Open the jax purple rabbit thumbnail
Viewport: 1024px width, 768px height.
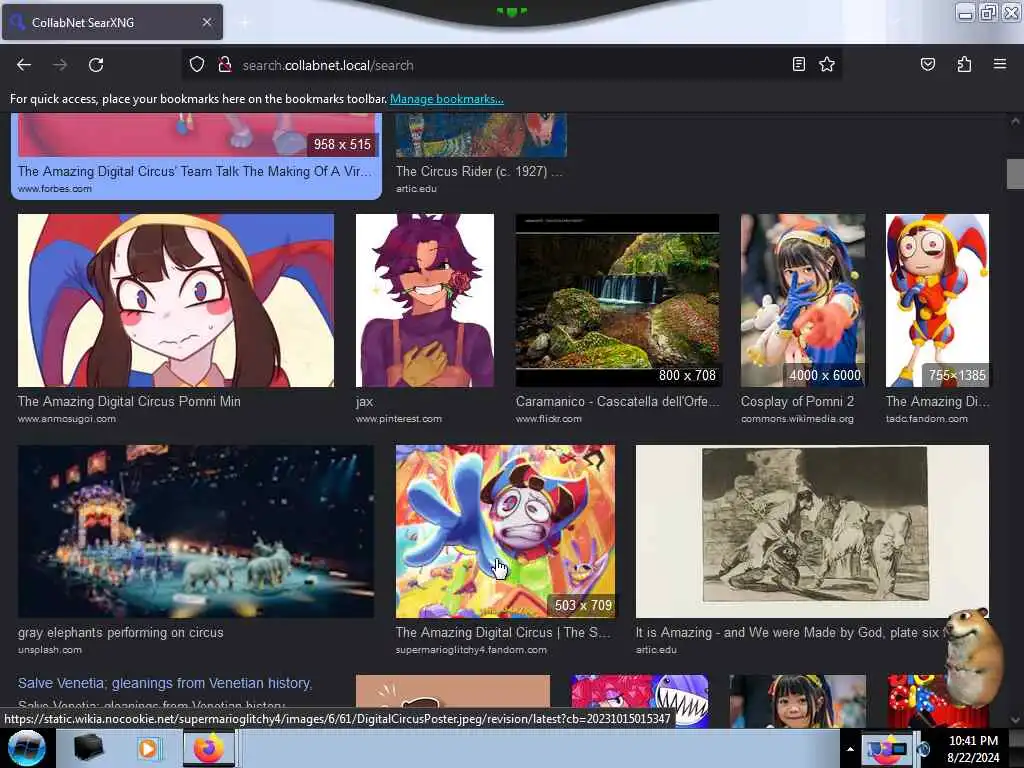click(x=424, y=300)
